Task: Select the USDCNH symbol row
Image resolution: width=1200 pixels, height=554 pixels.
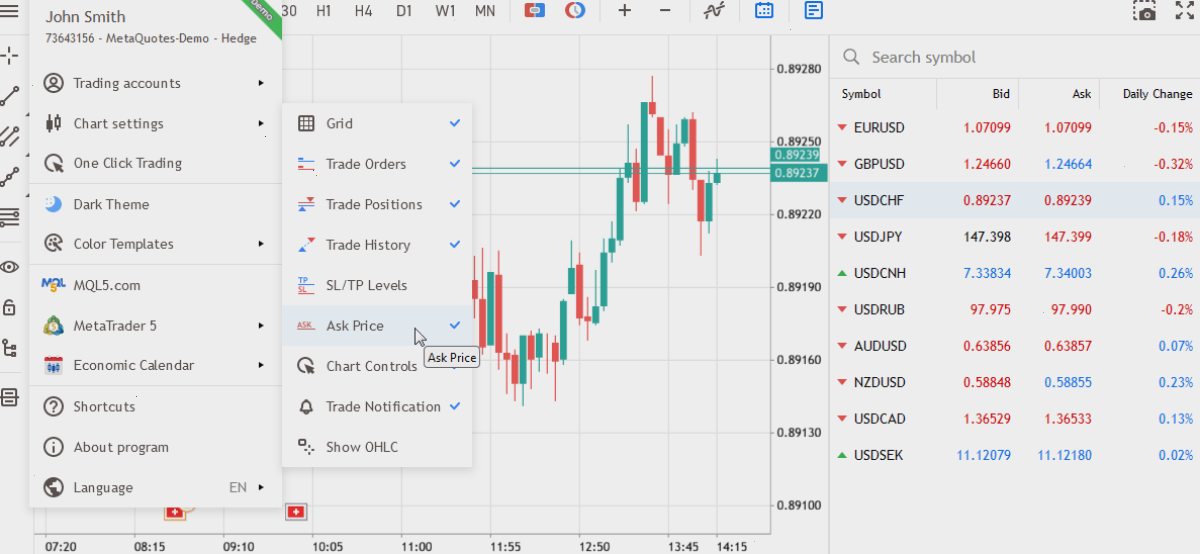Action: pos(1015,273)
